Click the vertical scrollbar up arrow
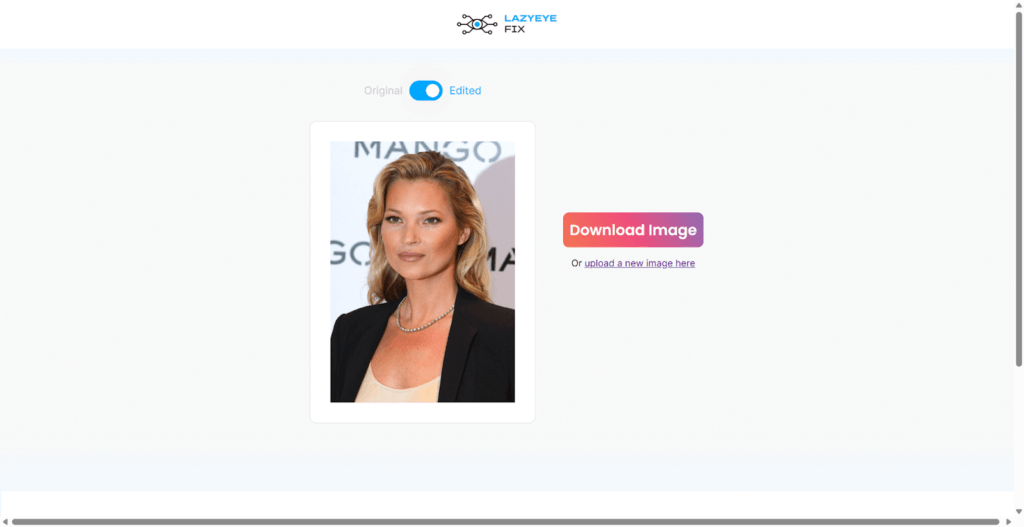Viewport: 1024px width, 527px height. 1018,5
